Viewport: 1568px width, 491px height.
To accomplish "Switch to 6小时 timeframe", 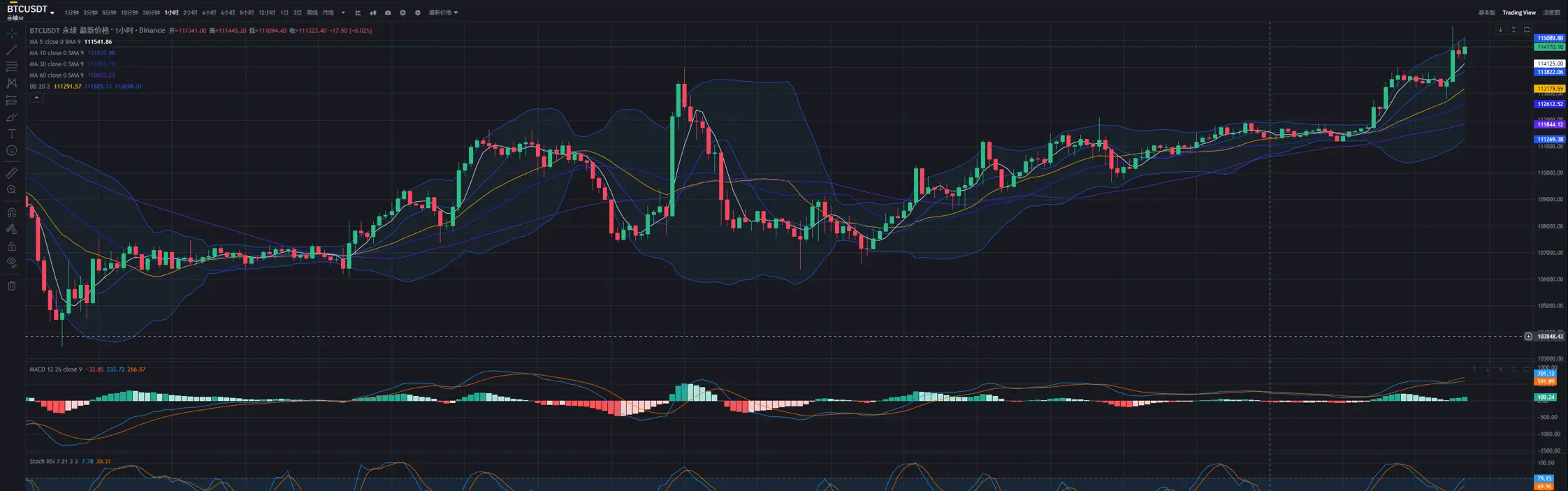I will pos(228,13).
